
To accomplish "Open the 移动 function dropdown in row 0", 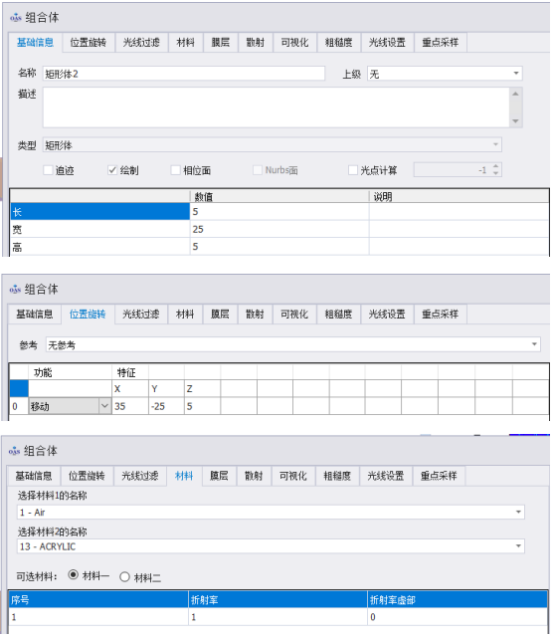I will 105,406.
